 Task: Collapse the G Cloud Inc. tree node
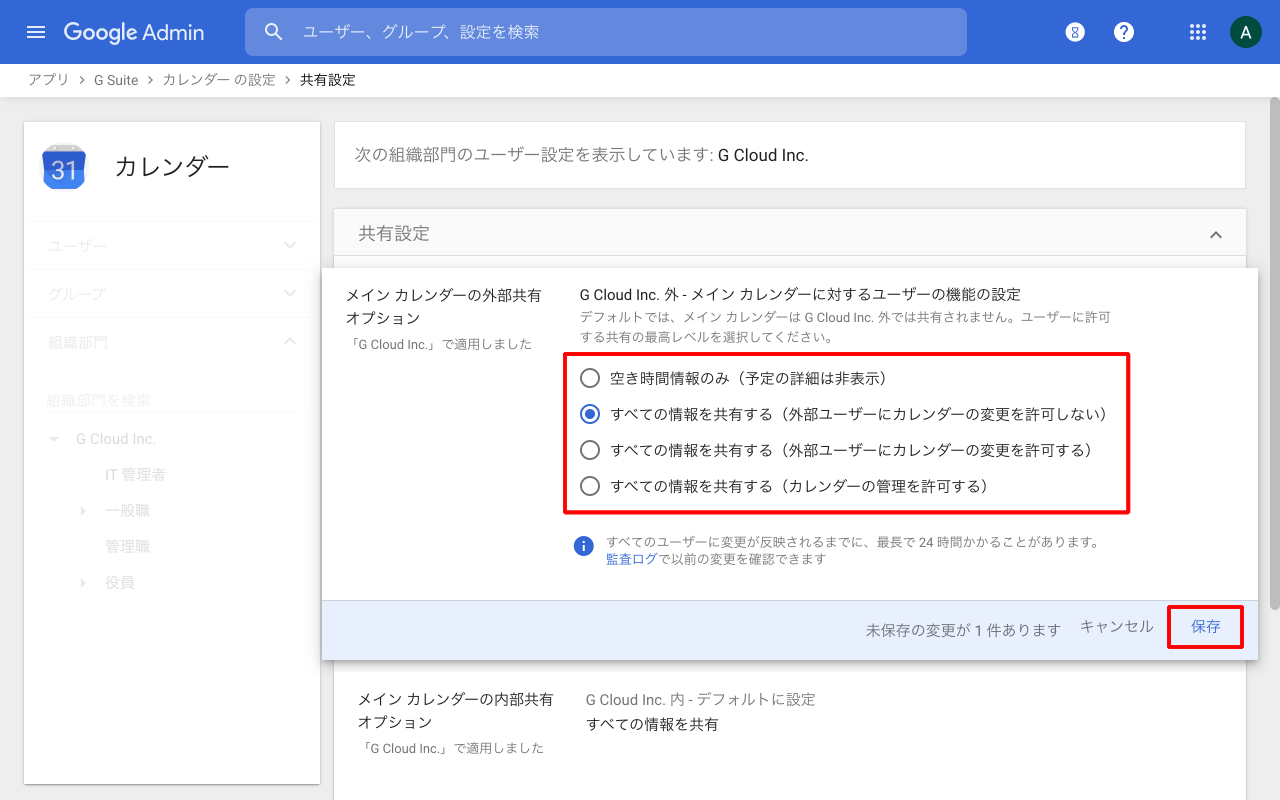point(54,439)
